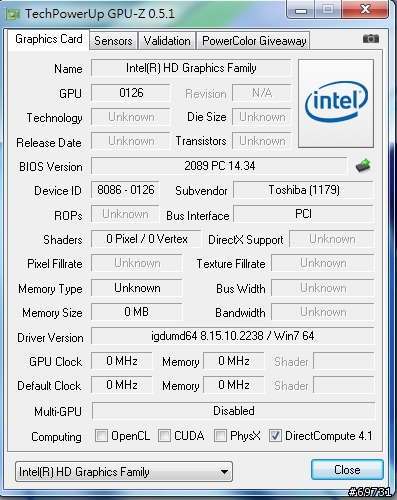397x500 pixels.
Task: Click the Device ID value 8086 - 0126
Action: tap(125, 190)
